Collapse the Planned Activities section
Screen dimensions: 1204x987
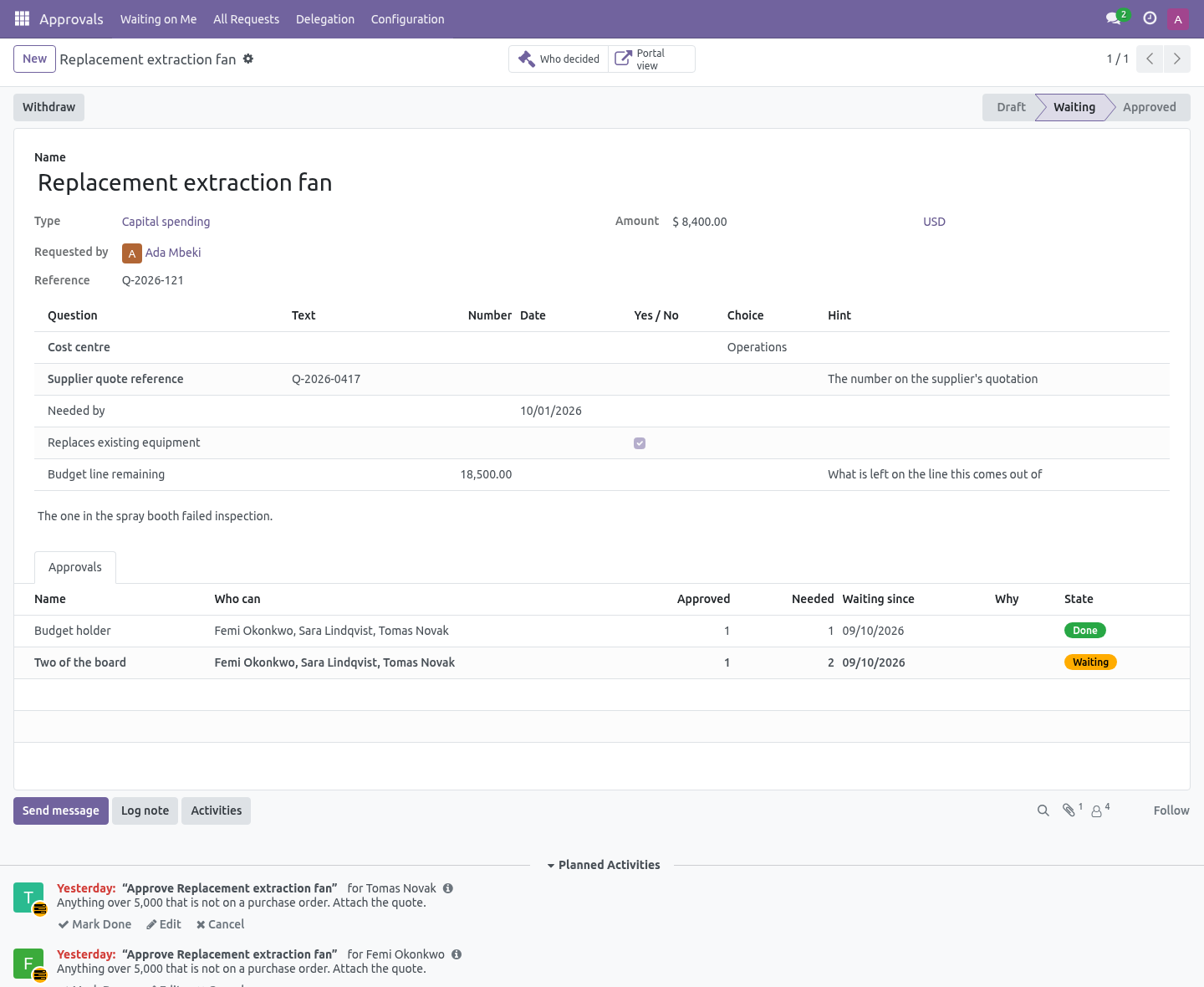tap(603, 865)
